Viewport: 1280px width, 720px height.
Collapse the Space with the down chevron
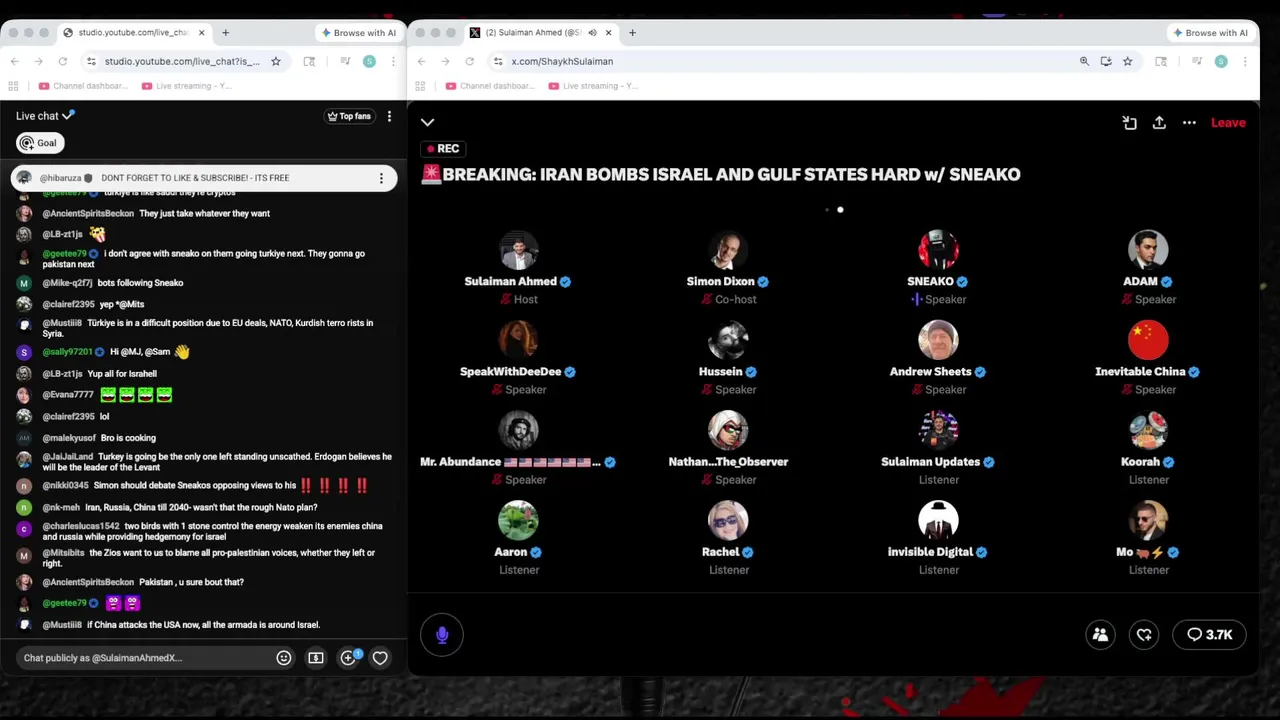[x=427, y=122]
